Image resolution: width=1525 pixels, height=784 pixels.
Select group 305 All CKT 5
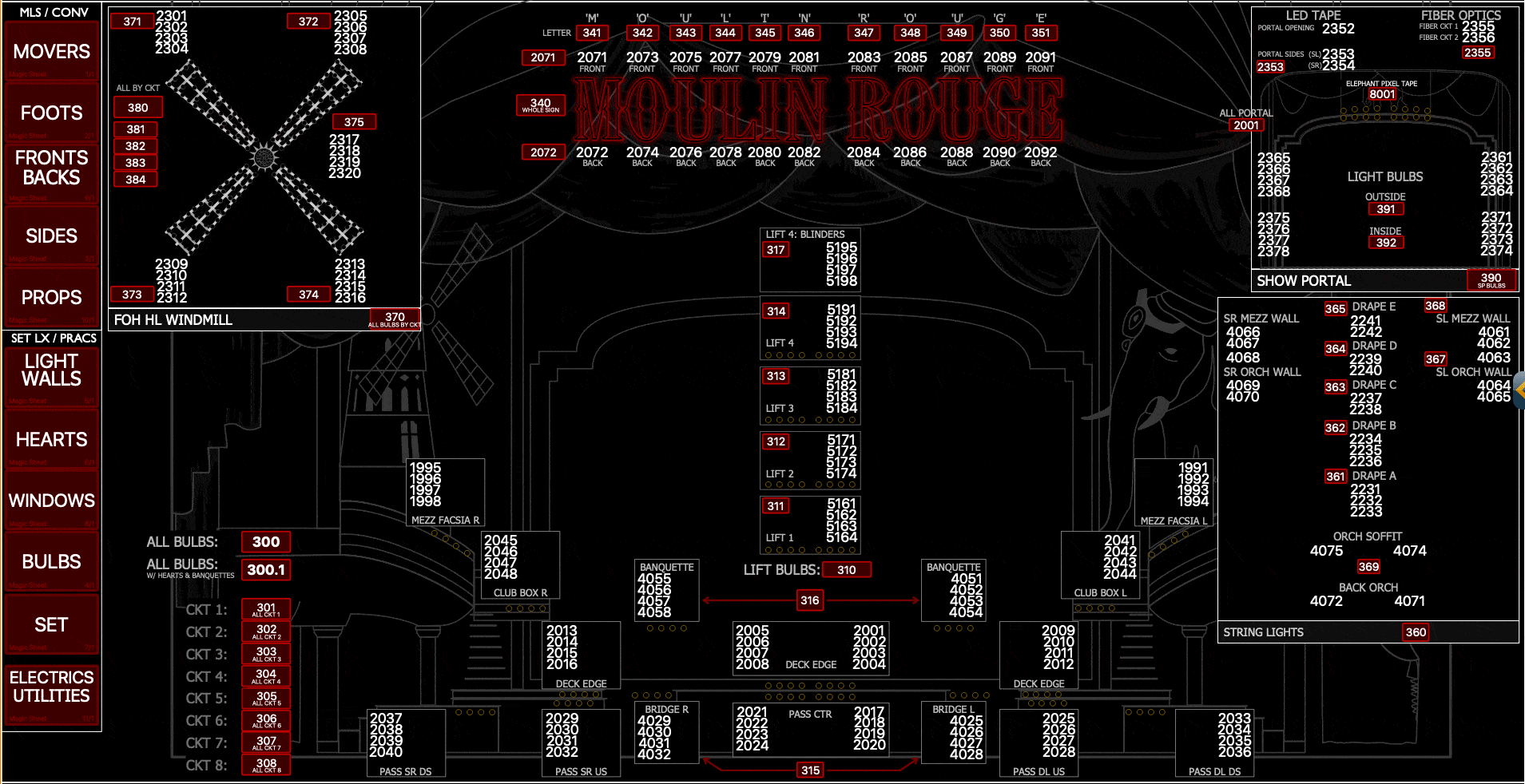[x=266, y=698]
